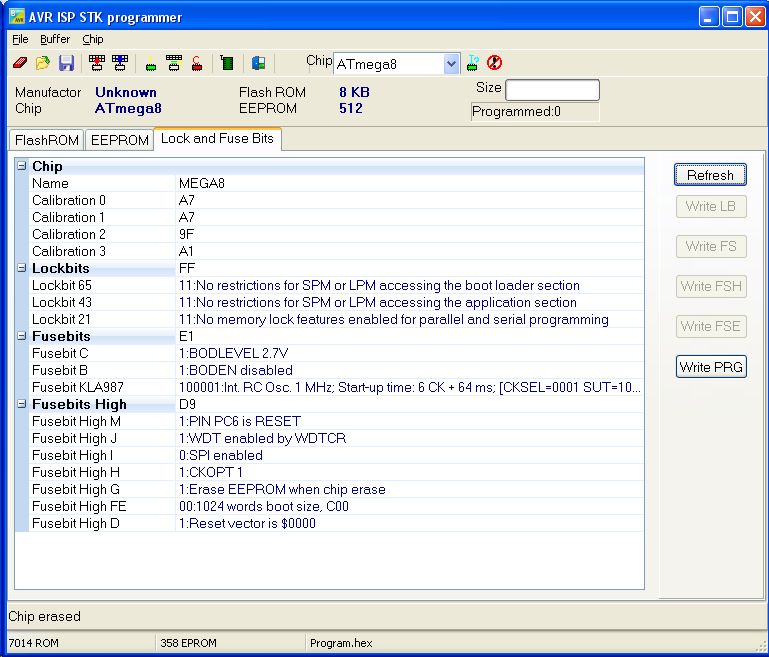
Task: Select the Lock and Fuse Bits tab
Action: (217, 139)
